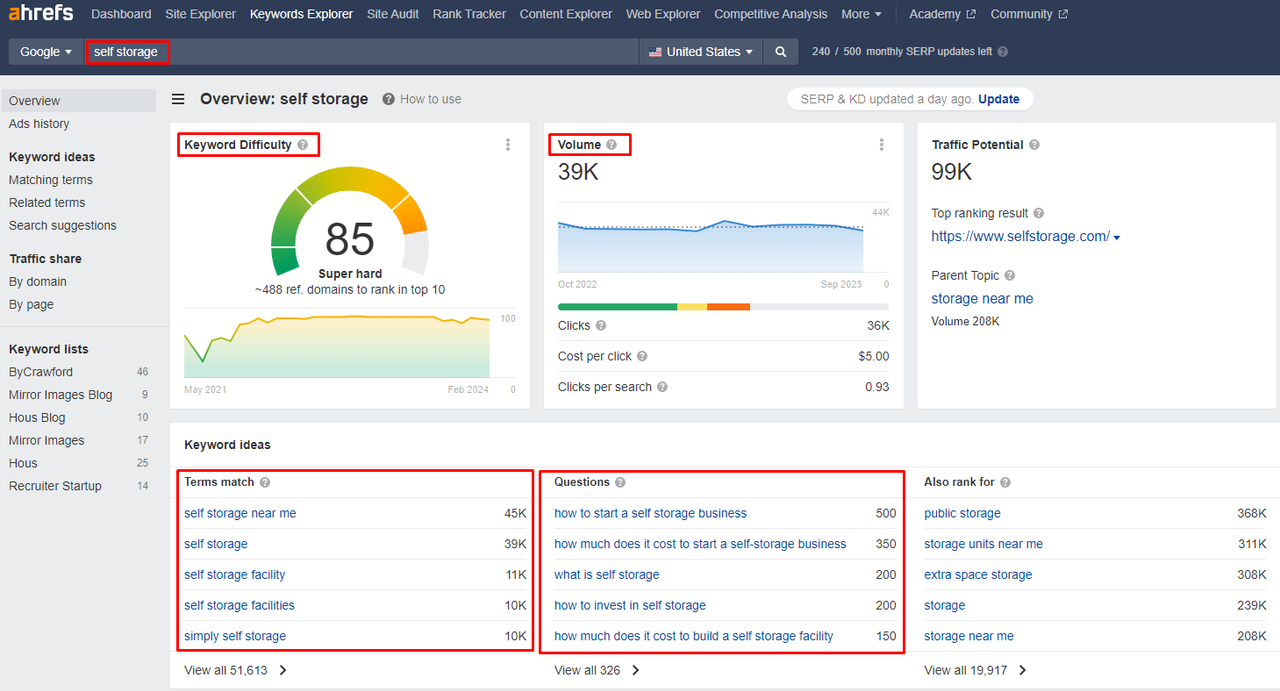1280x691 pixels.
Task: Expand the selfstorage.com top result dropdown arrow
Action: coord(1117,238)
